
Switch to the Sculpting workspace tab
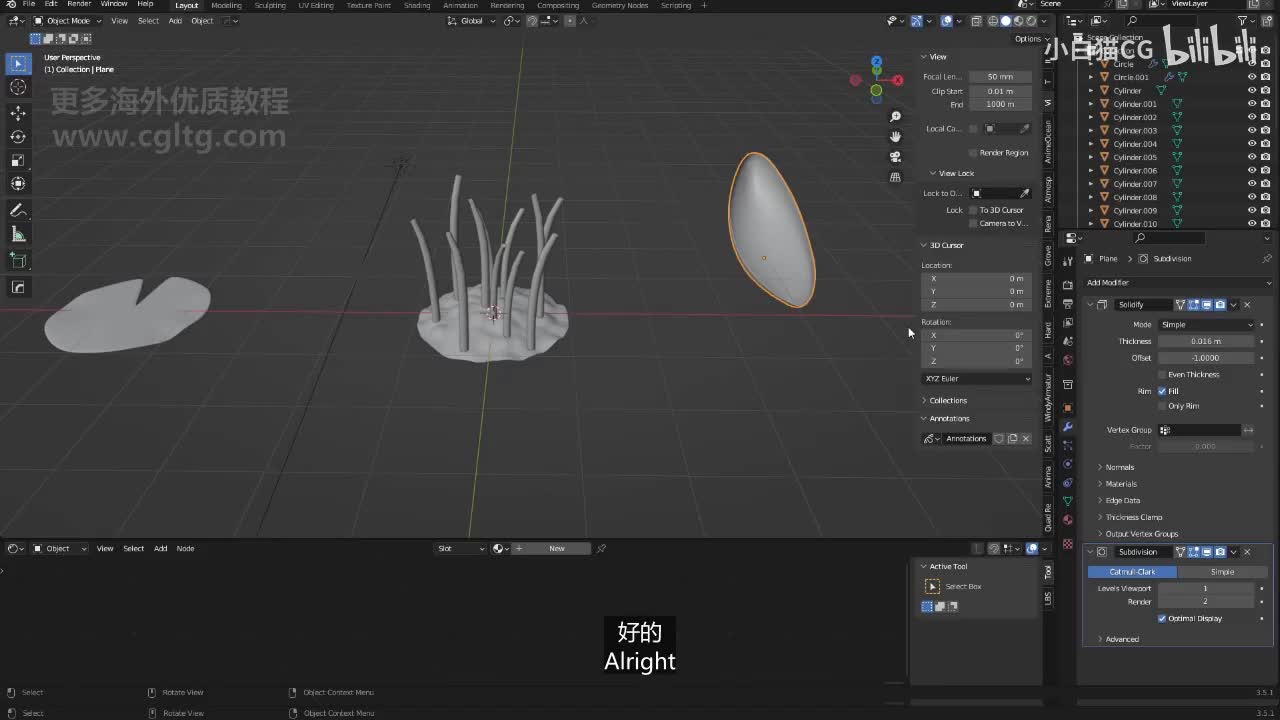270,5
